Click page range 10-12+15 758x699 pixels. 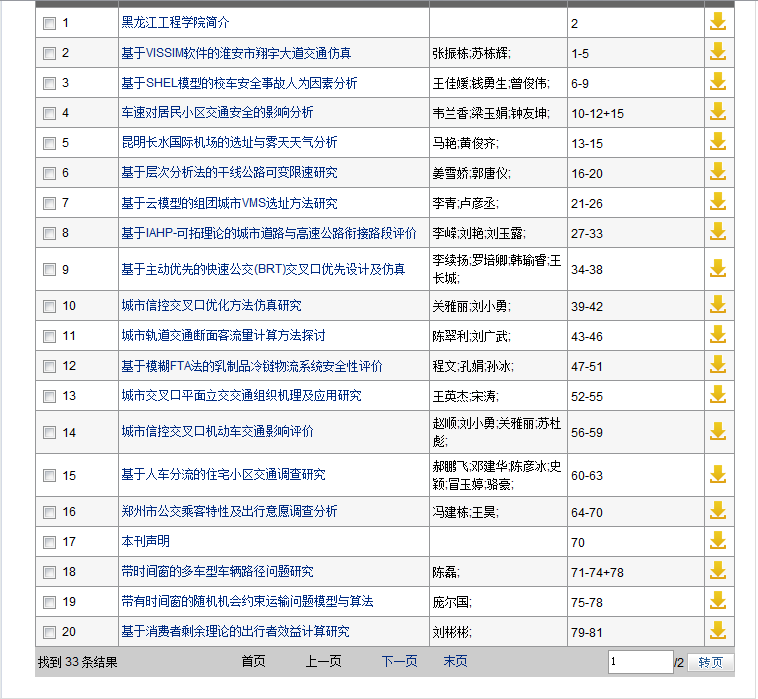598,114
